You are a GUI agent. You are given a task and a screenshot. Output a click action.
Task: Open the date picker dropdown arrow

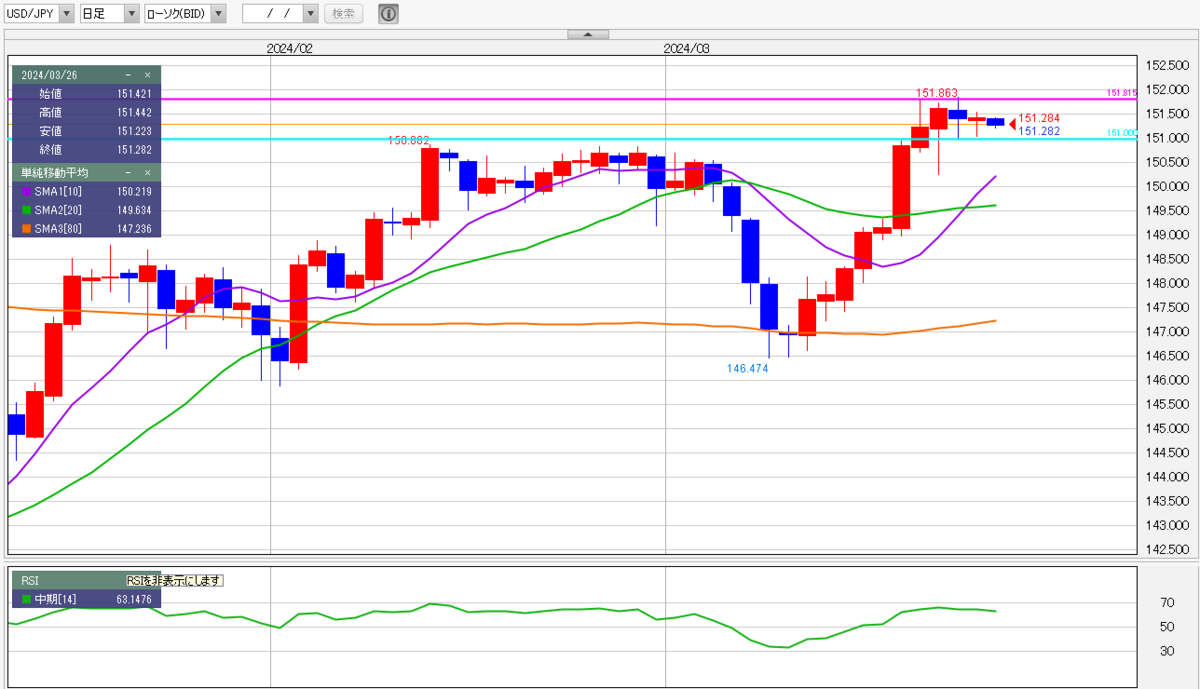[x=311, y=13]
